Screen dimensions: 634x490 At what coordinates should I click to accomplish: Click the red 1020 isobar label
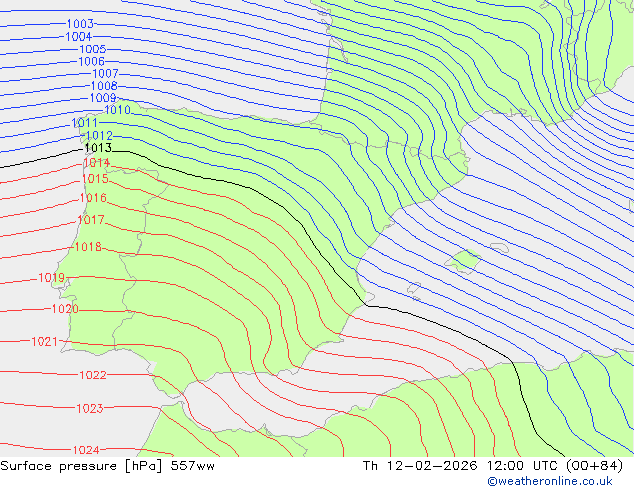[x=65, y=309]
